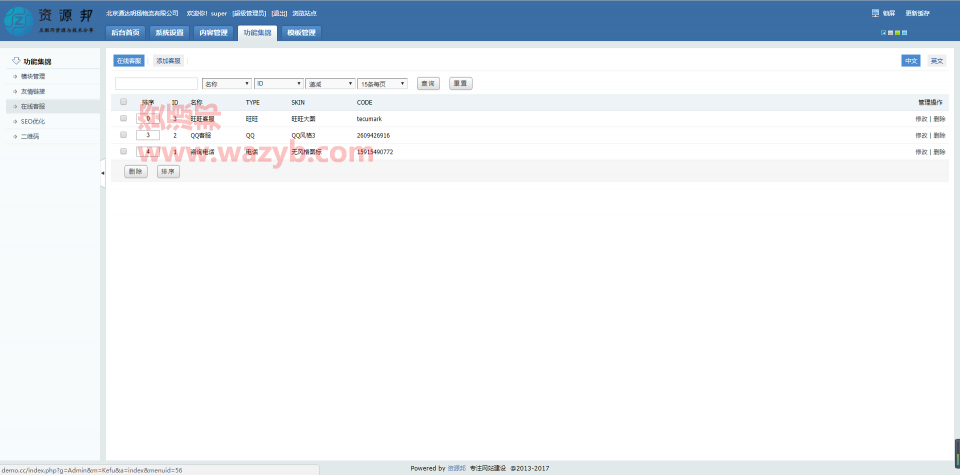Click the lock screen monitor icon
This screenshot has height=475, width=960.
click(x=875, y=13)
